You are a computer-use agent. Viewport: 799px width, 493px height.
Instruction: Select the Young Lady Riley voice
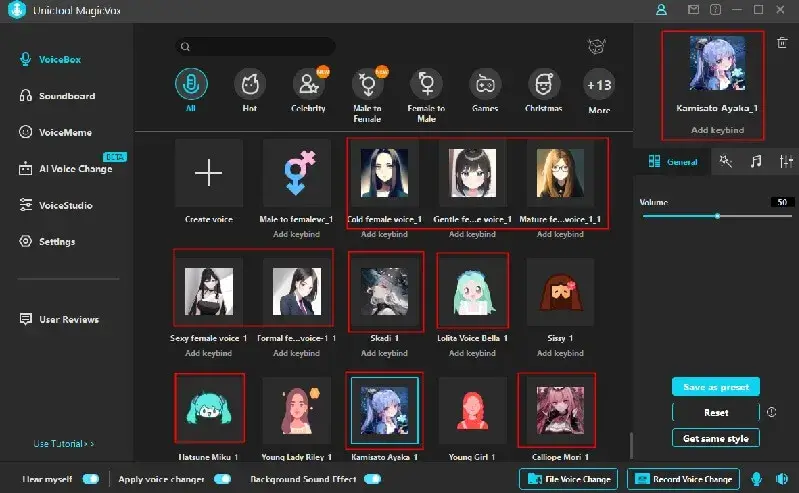pyautogui.click(x=297, y=410)
